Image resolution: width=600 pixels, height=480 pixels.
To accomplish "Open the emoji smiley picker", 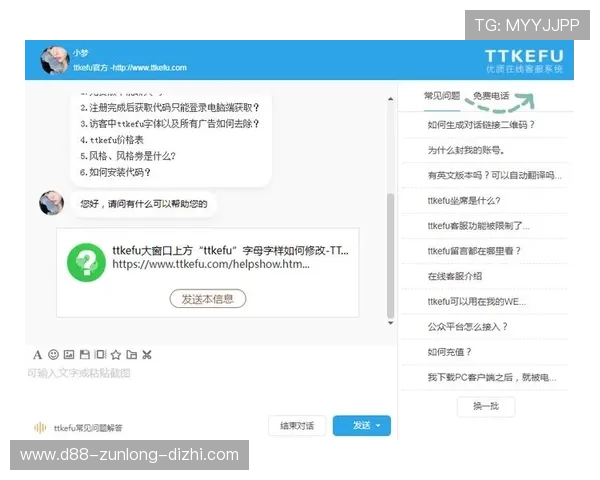I will click(x=53, y=355).
